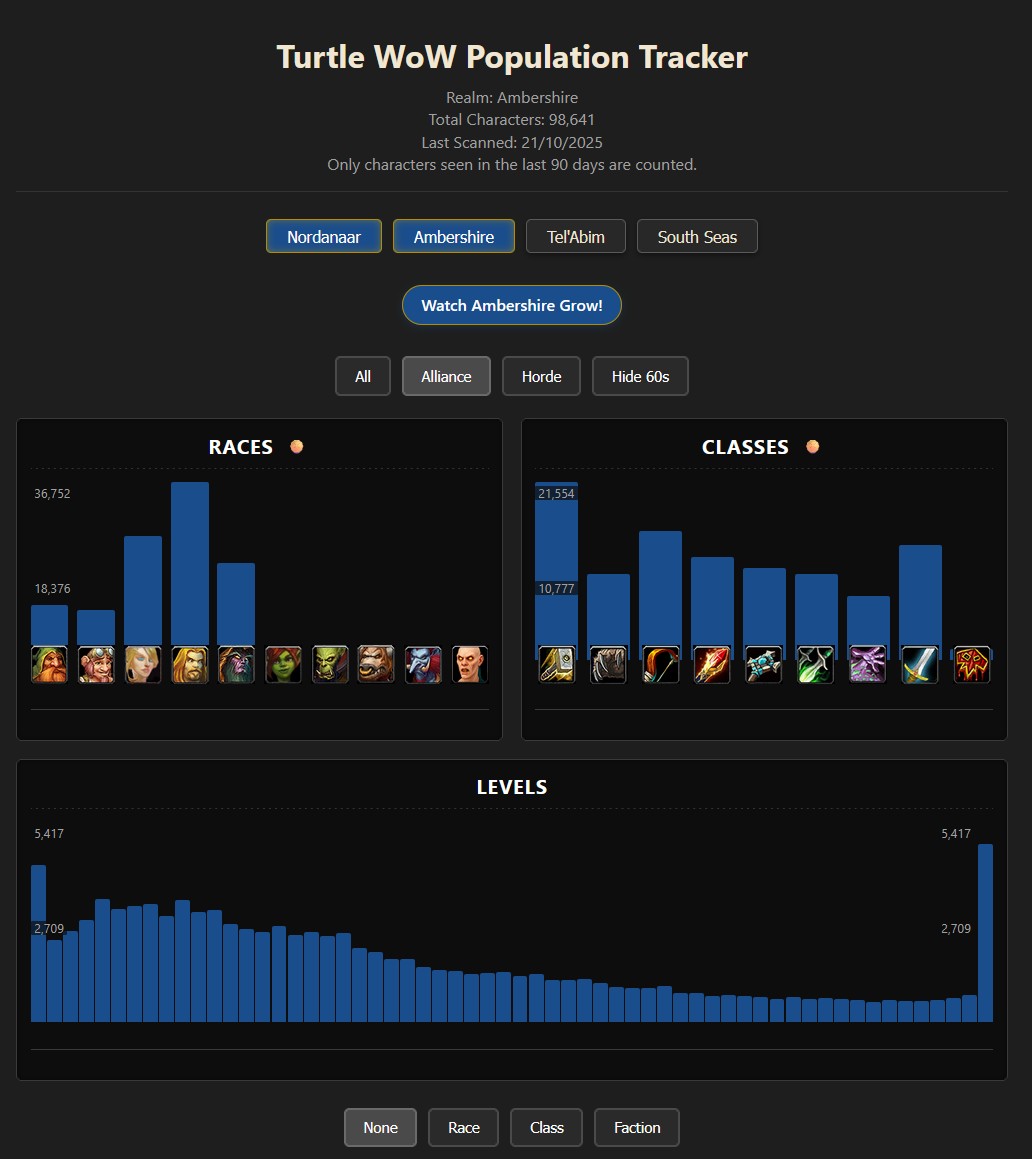Open the Watch Ambershire Grow! button
The image size is (1032, 1159).
[512, 305]
